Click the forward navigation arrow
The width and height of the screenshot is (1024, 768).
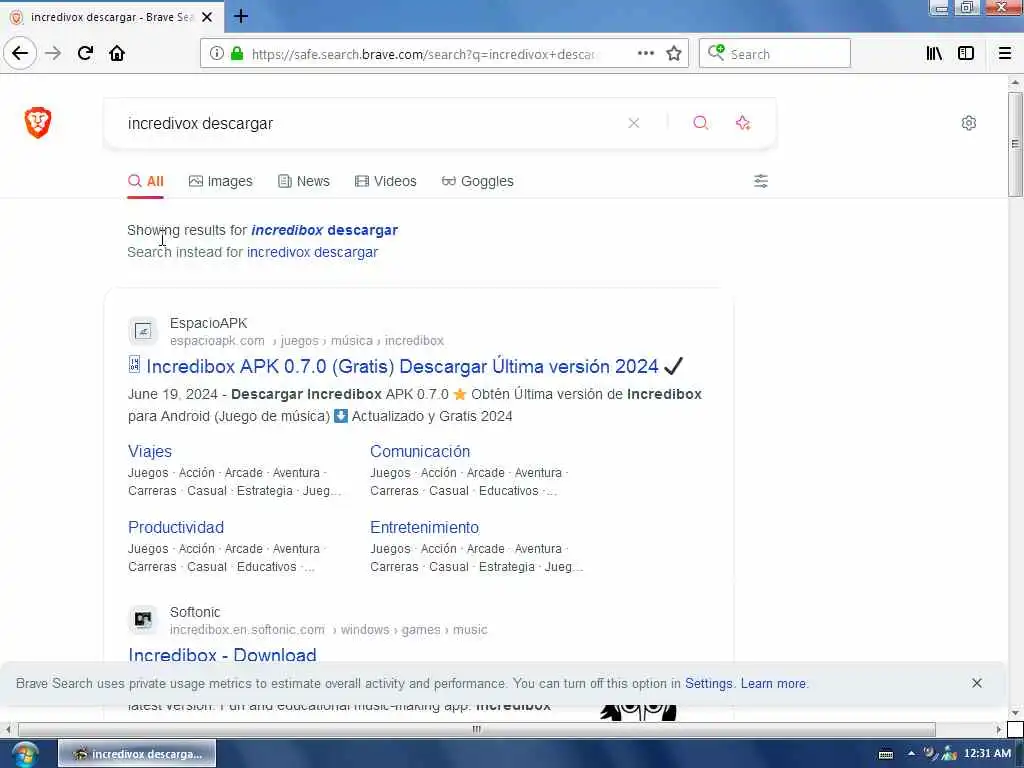click(53, 54)
